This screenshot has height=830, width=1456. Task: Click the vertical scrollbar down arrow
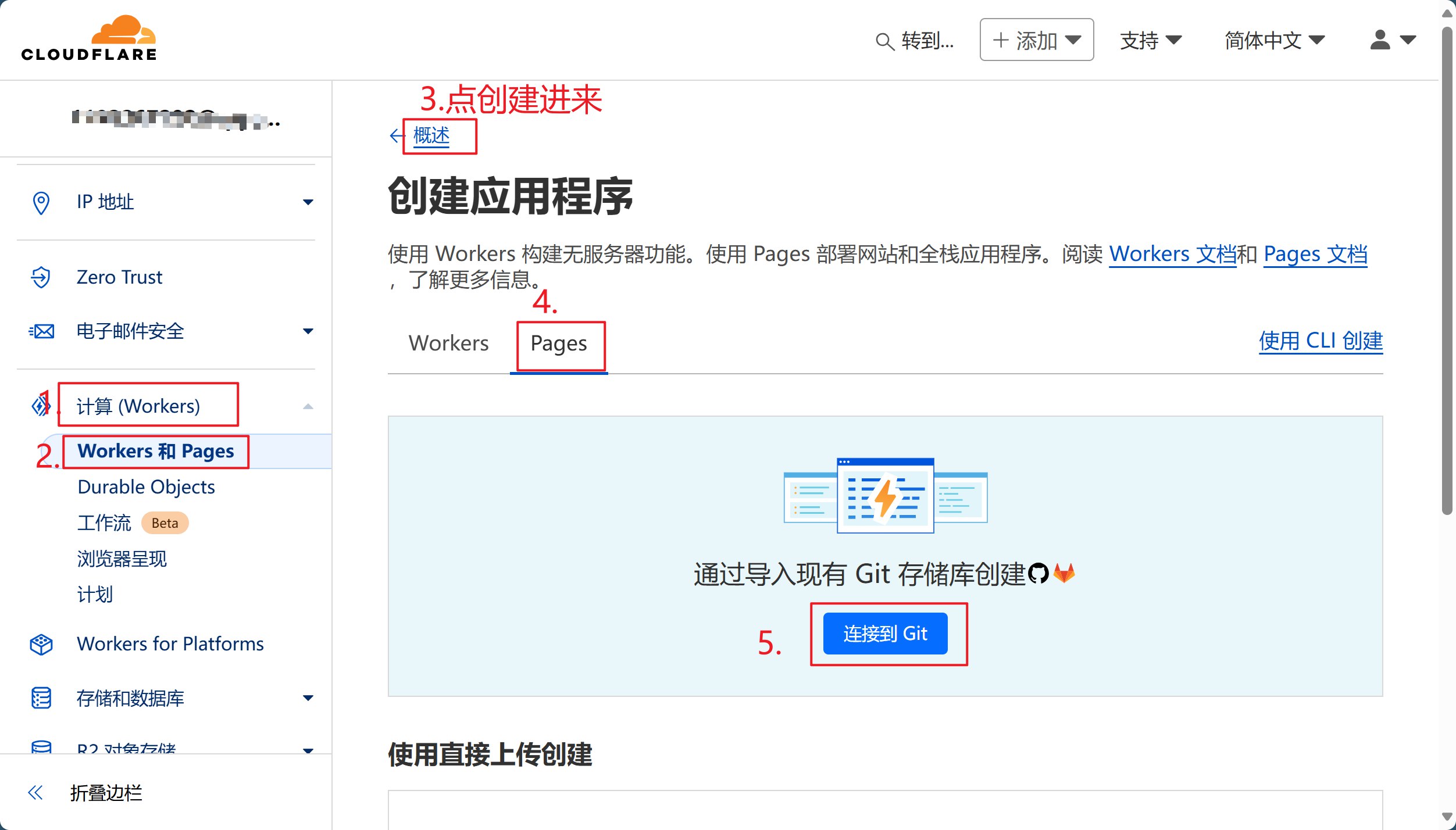(x=1447, y=817)
